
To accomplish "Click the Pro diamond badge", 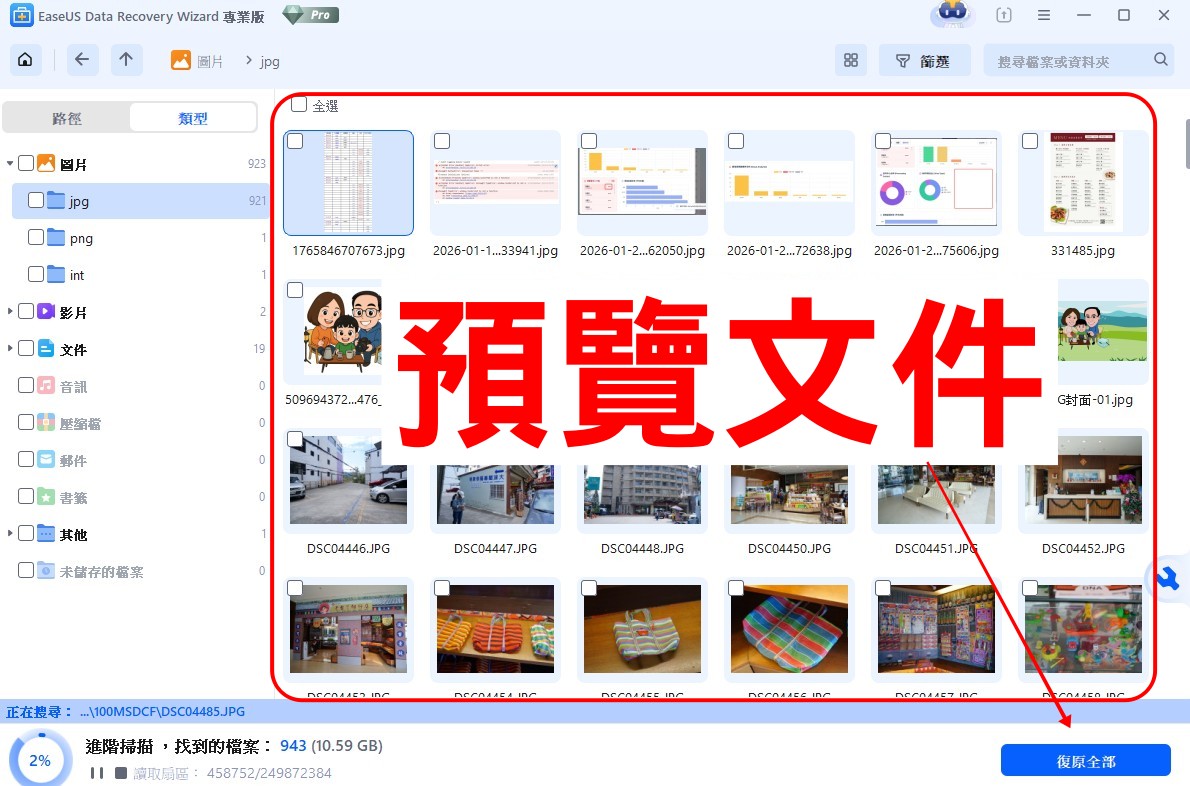I will [x=311, y=15].
